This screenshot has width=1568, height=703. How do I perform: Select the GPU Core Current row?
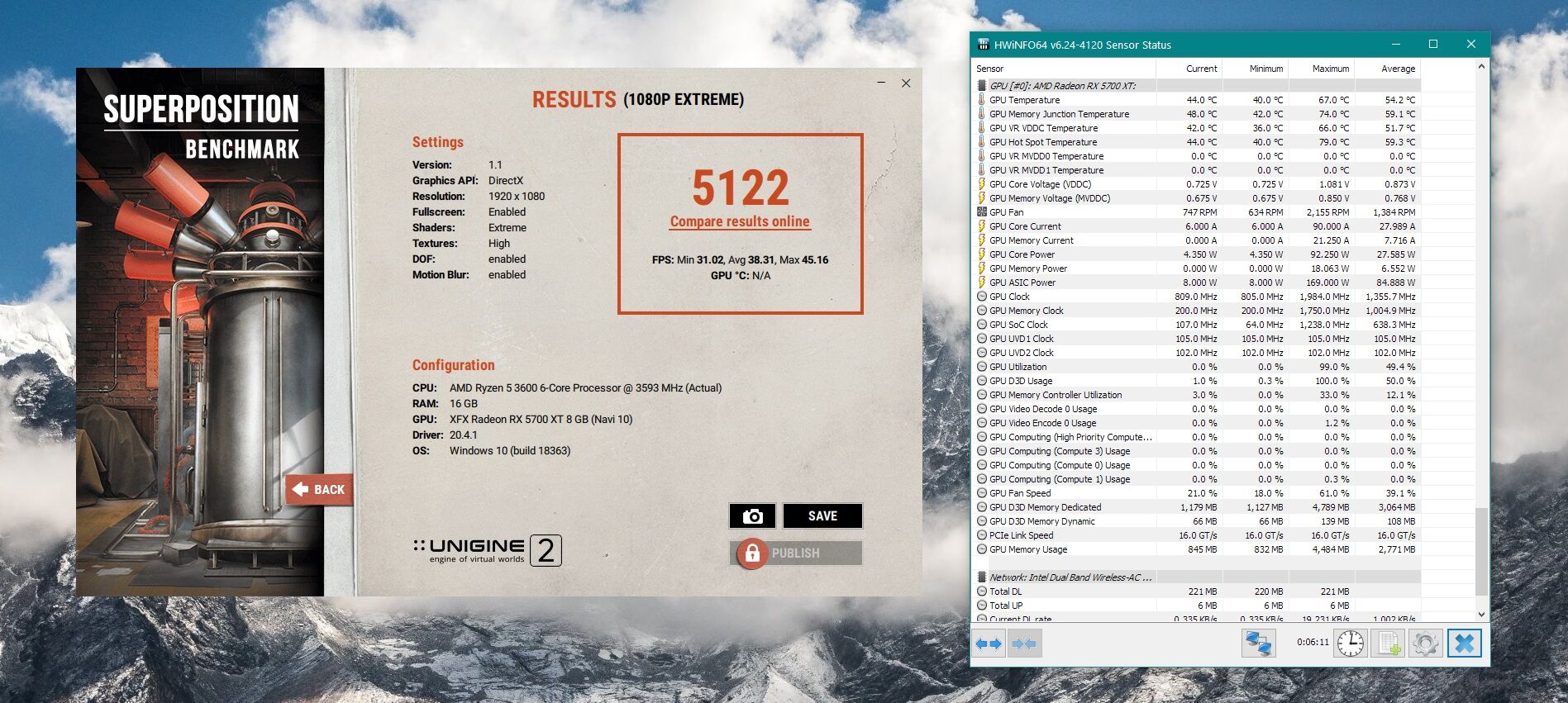point(1197,226)
